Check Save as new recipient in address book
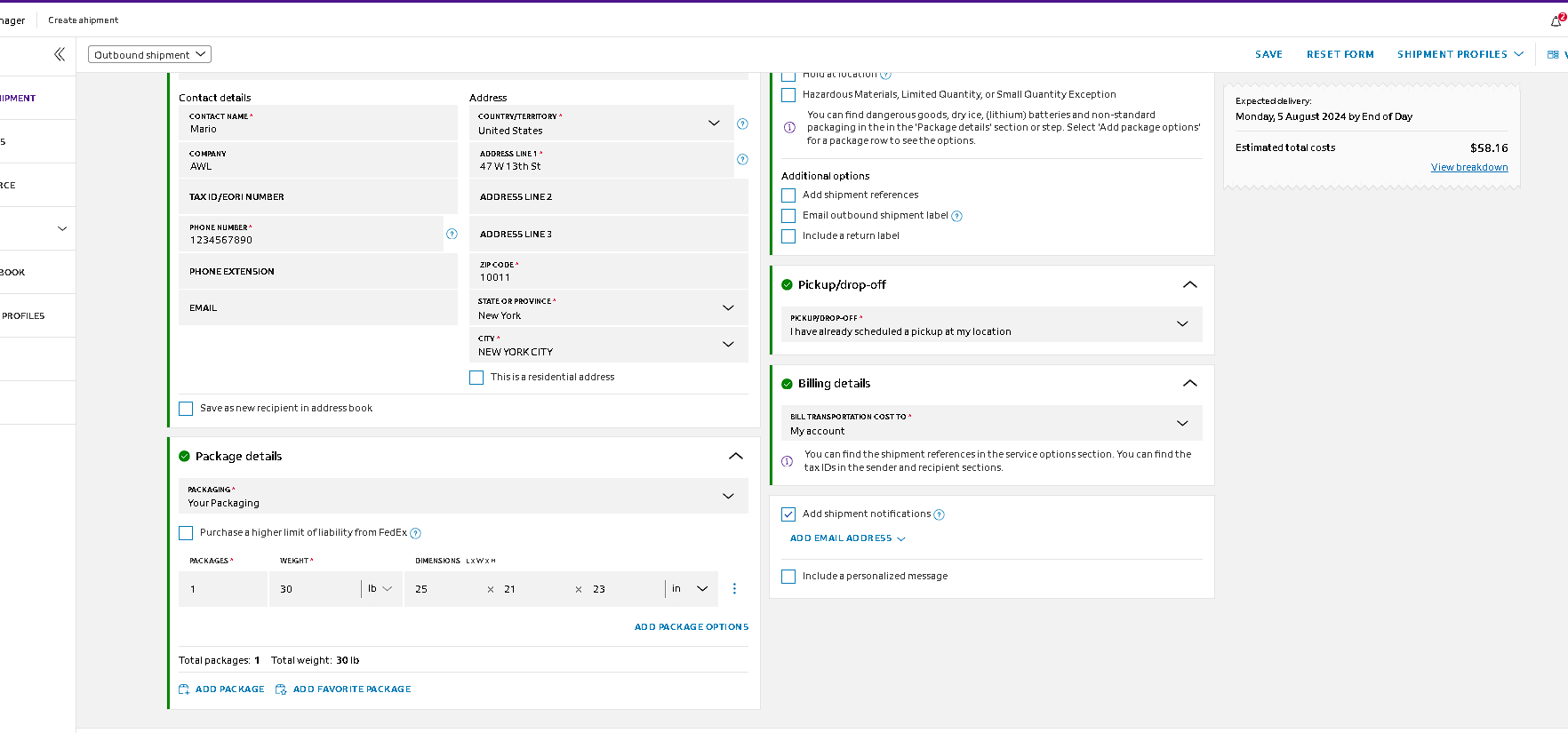 click(186, 409)
